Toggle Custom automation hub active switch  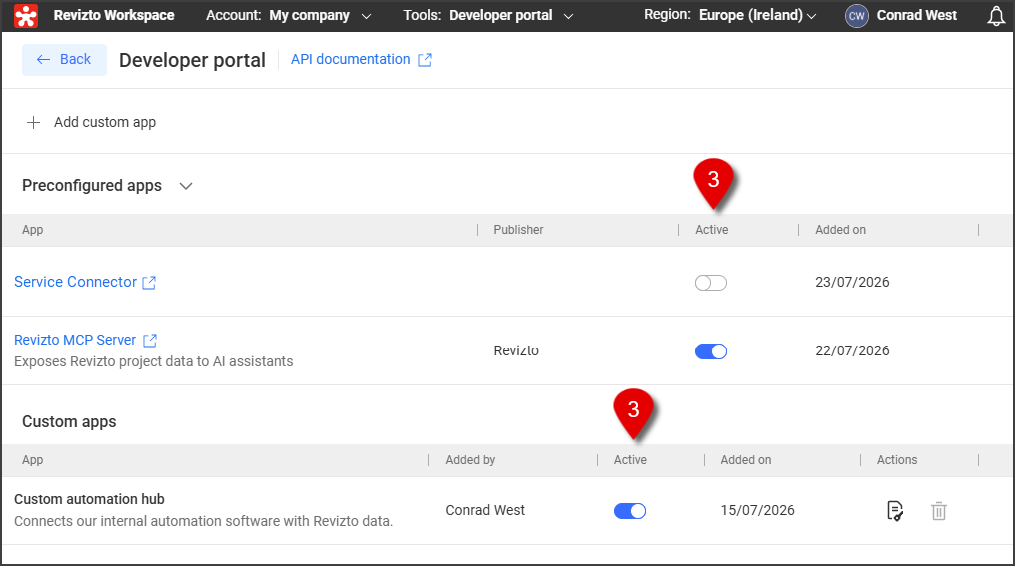(x=630, y=511)
